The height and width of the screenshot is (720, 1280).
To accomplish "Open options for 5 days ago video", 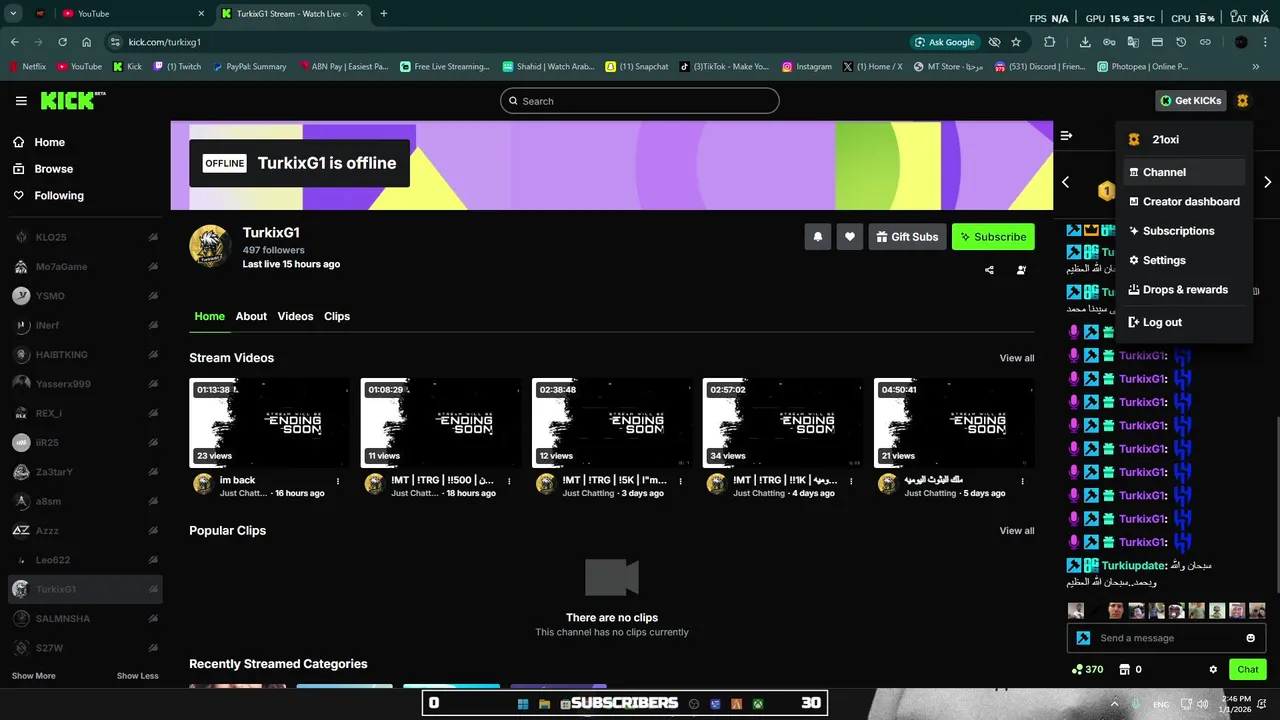I will [x=1022, y=481].
